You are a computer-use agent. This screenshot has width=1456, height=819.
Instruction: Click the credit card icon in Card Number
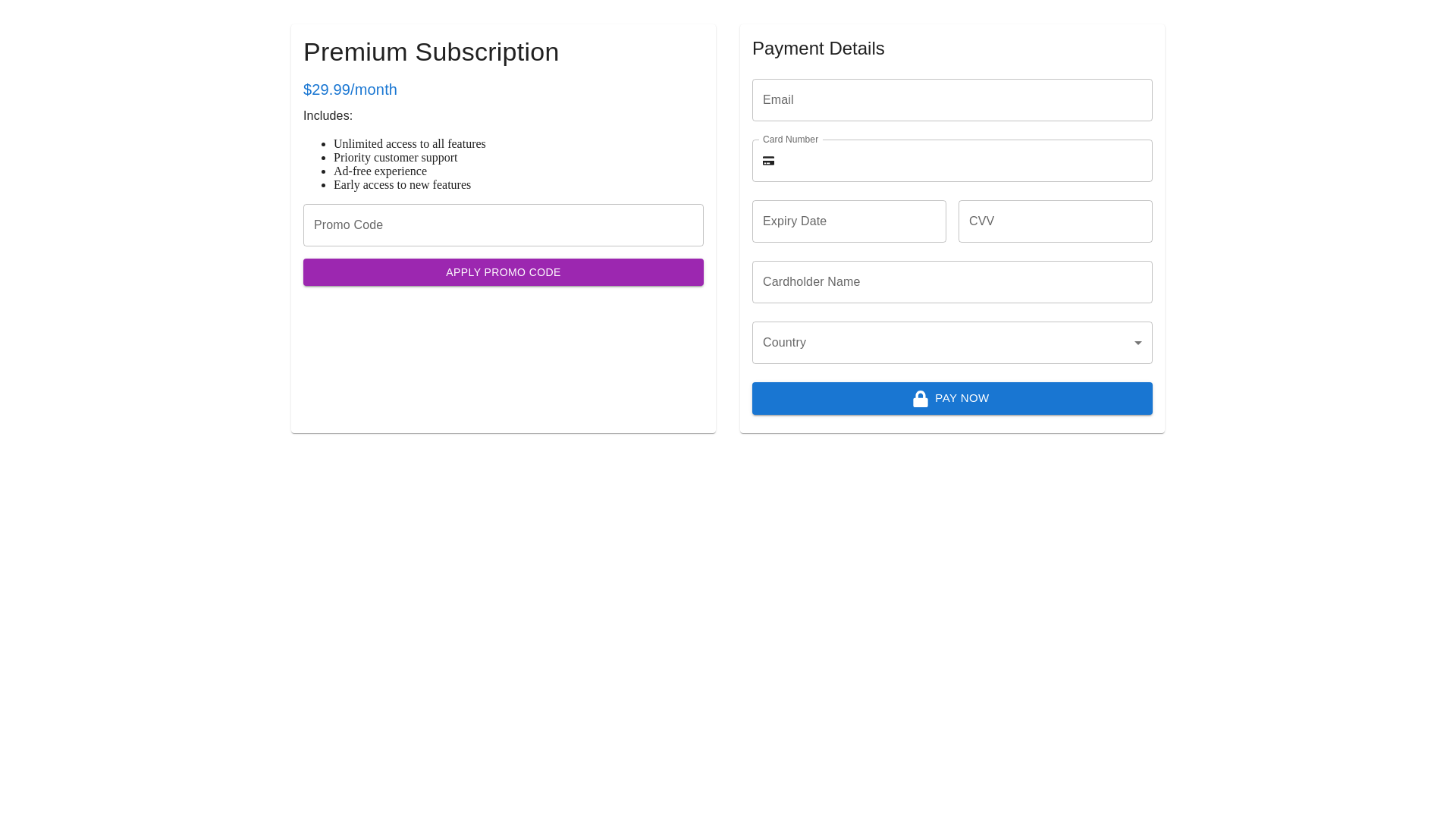tap(768, 161)
